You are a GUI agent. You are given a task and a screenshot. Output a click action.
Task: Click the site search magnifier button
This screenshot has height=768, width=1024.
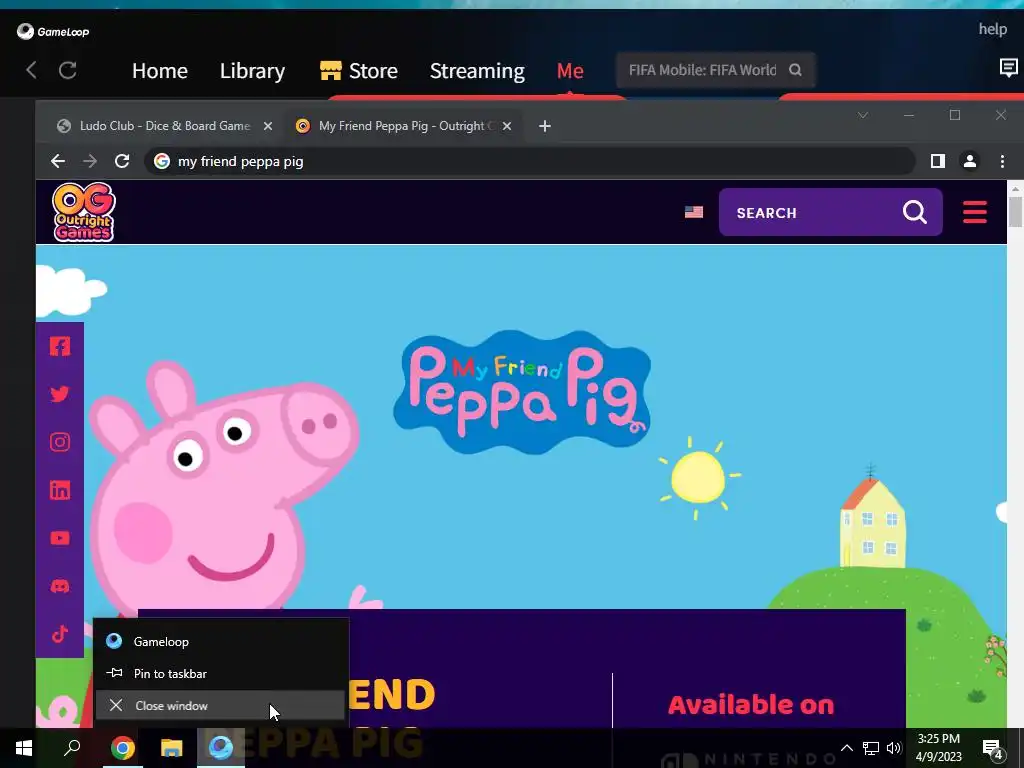click(x=914, y=212)
